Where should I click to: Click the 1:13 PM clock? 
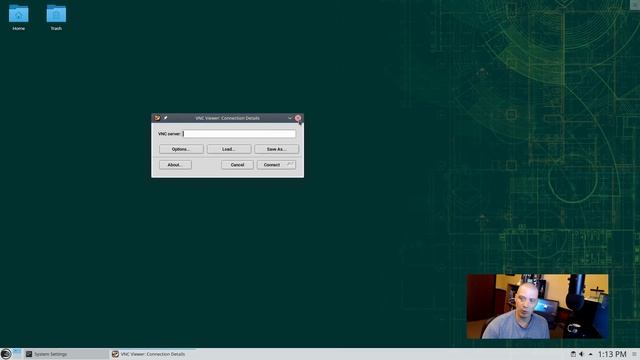(612, 354)
